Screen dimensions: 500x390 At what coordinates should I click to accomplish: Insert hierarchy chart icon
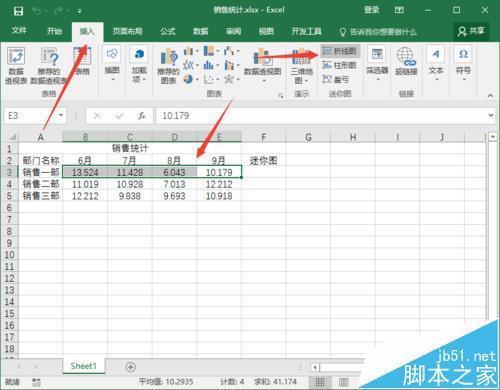click(x=211, y=51)
